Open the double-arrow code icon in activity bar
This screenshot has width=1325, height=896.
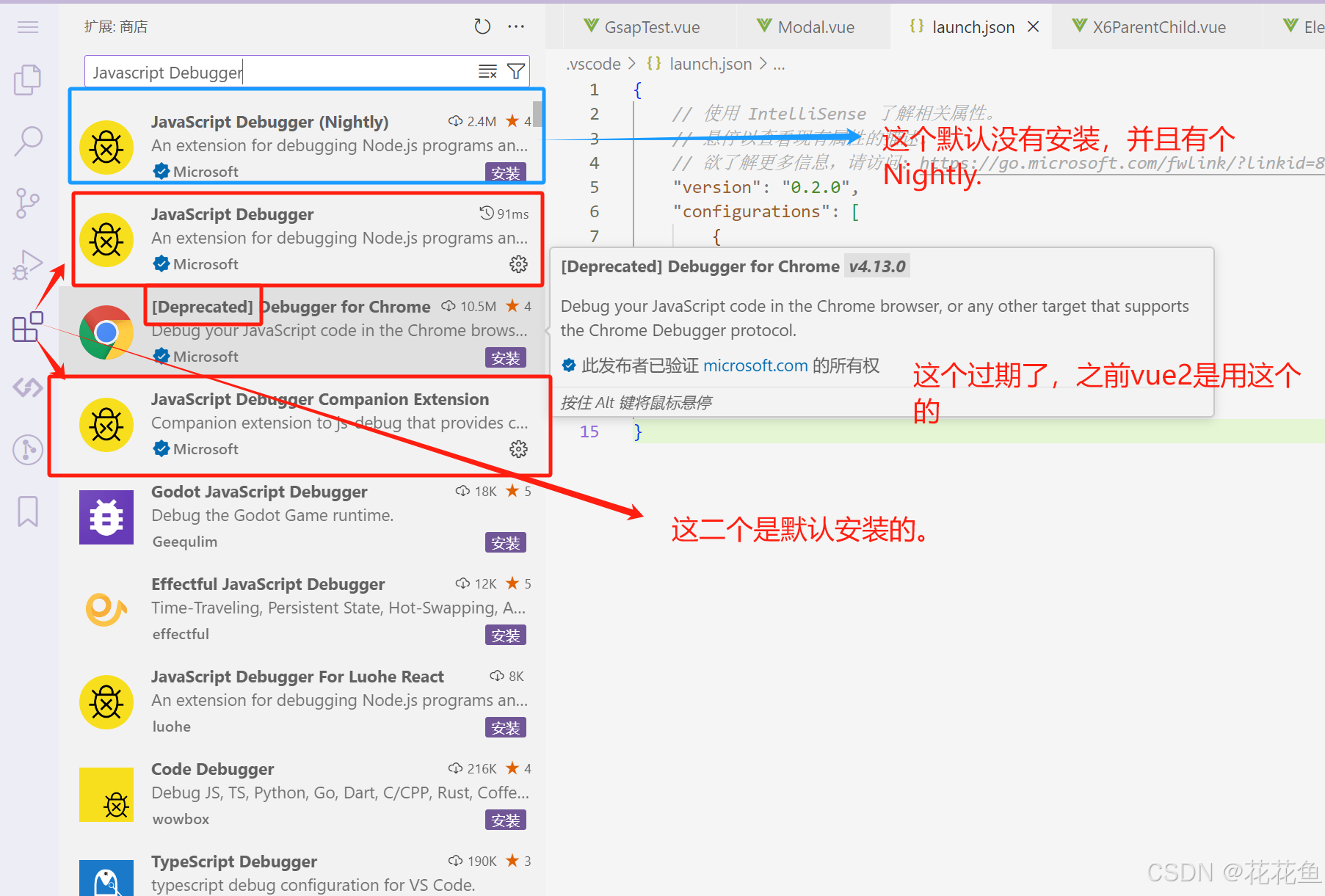click(28, 387)
